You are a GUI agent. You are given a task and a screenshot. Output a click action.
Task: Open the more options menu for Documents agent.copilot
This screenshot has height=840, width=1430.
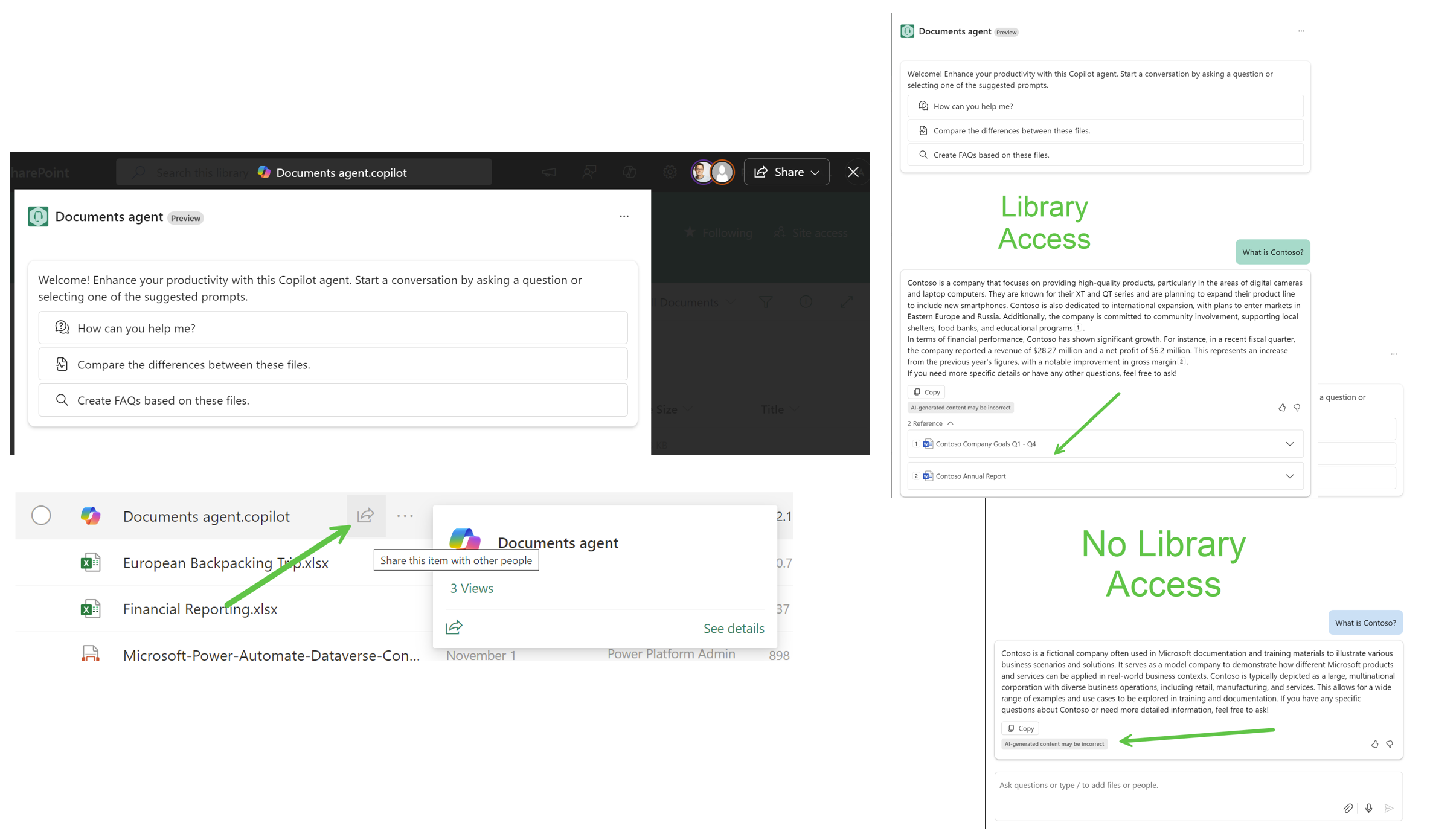point(405,515)
